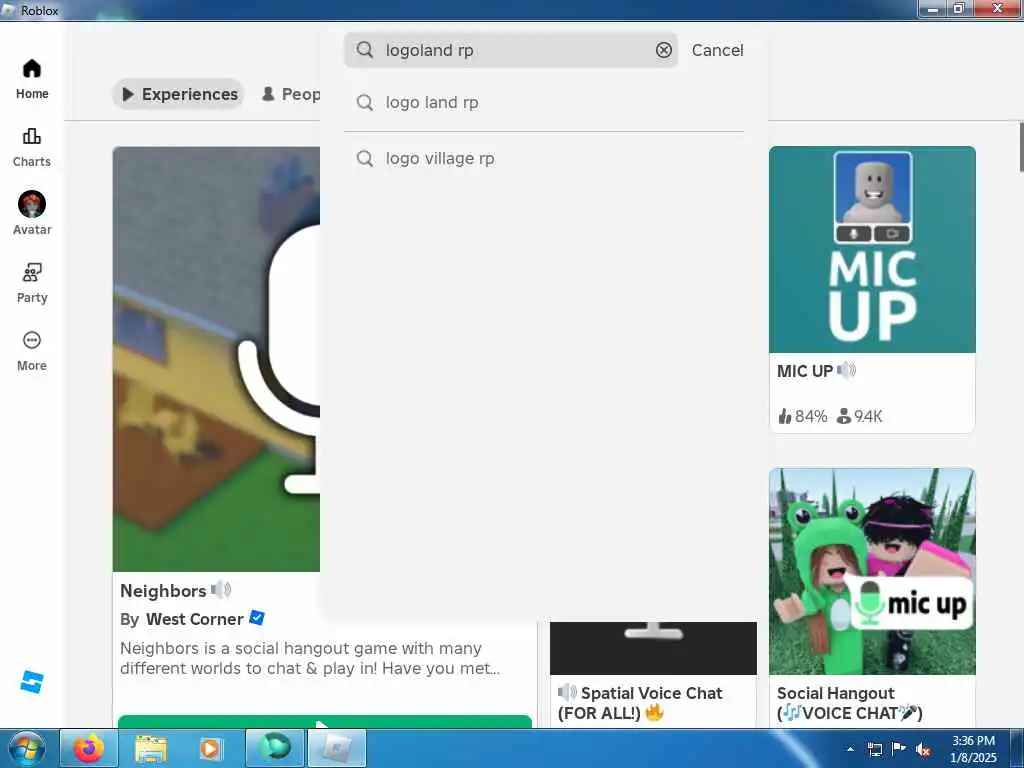
Task: Click the Spatial Voice Chat thumbnail image
Action: [x=653, y=648]
